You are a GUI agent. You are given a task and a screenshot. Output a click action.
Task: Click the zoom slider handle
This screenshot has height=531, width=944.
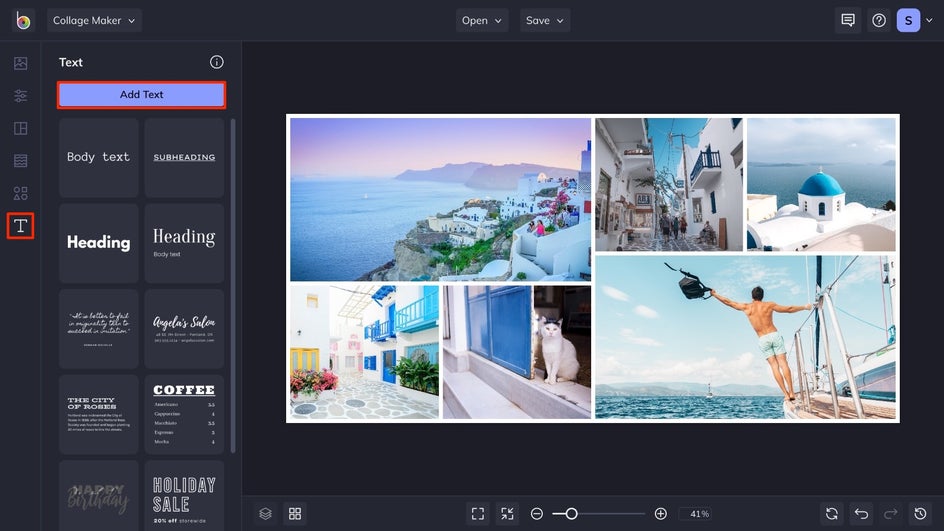(x=571, y=513)
